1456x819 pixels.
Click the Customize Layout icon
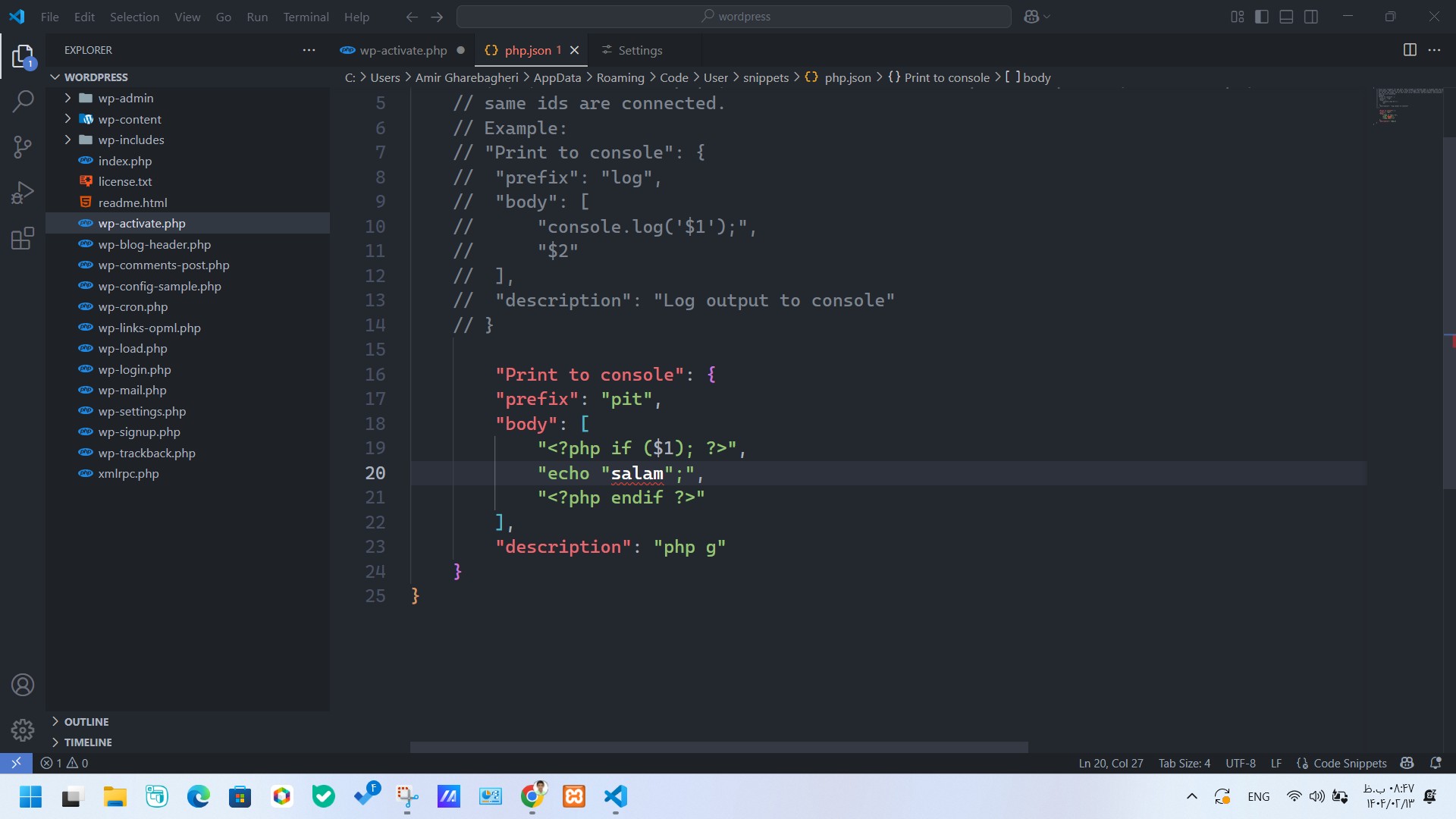[1238, 17]
